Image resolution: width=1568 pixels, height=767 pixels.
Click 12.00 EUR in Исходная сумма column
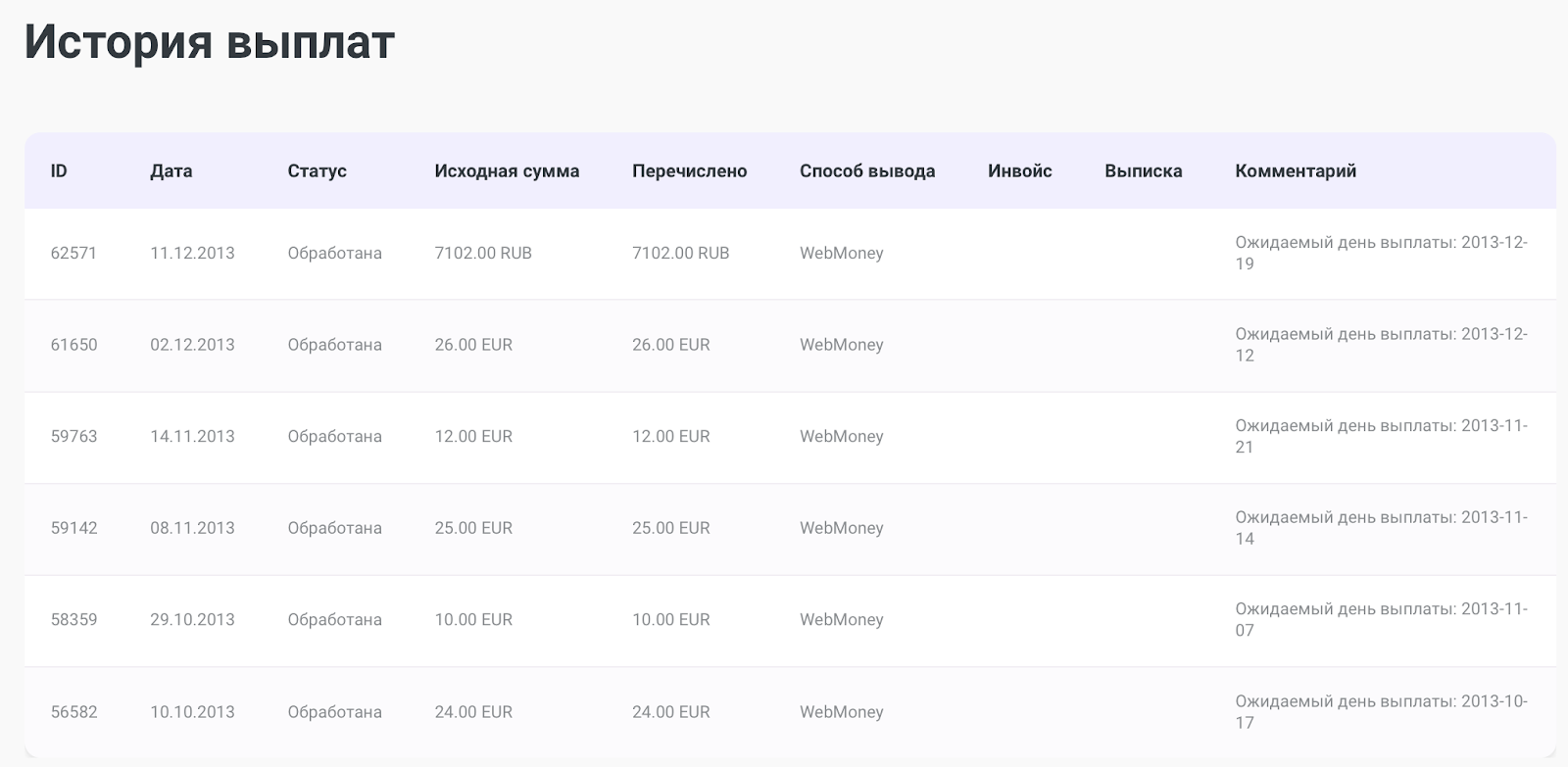473,436
